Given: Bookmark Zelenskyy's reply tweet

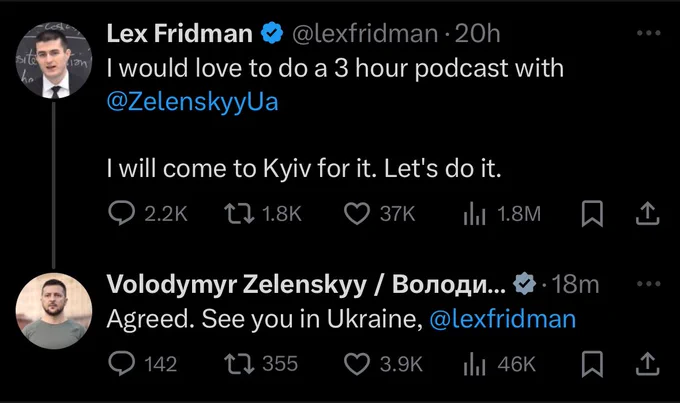Looking at the screenshot, I should 592,364.
